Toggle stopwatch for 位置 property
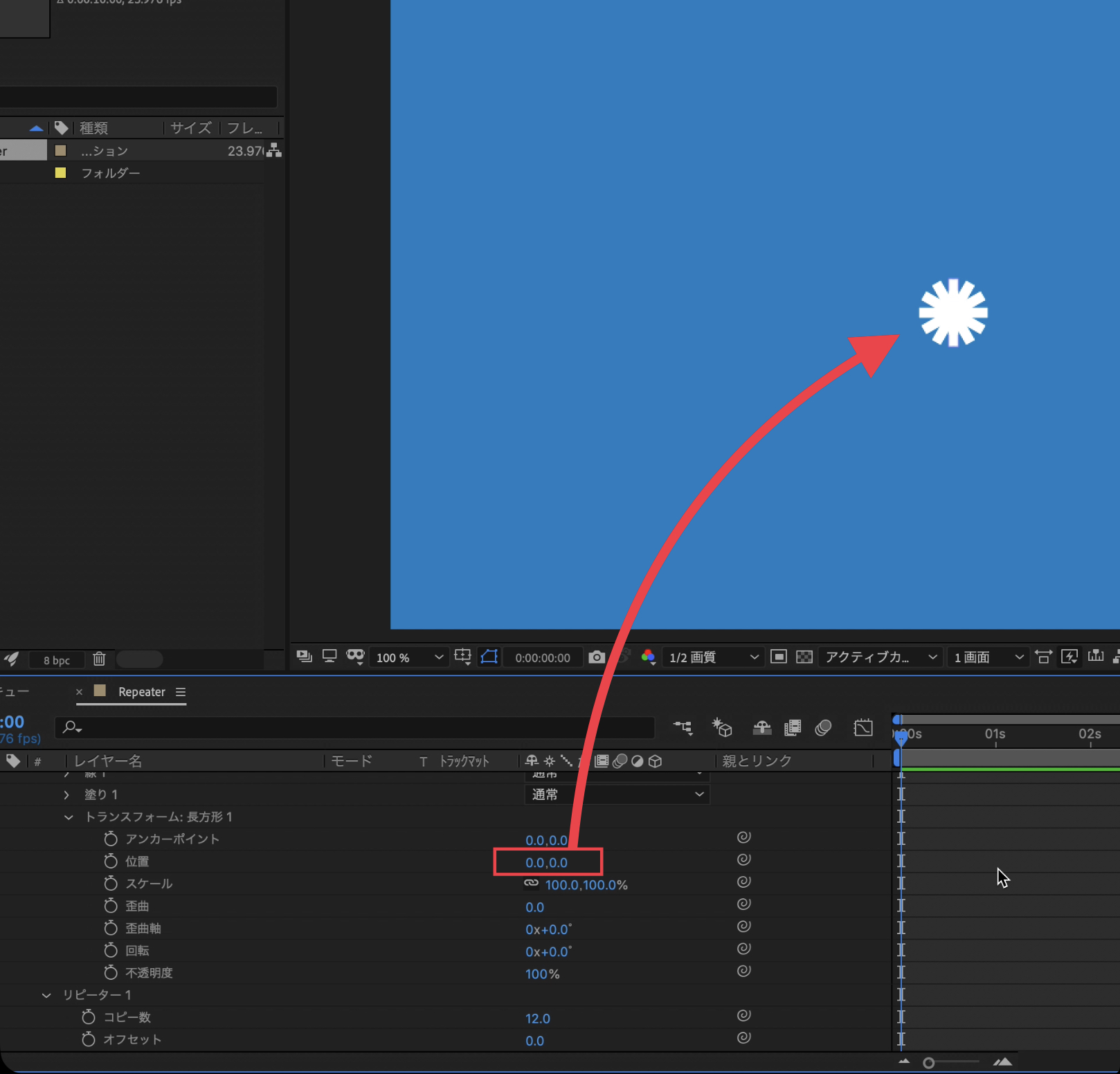Viewport: 1120px width, 1074px height. [111, 861]
